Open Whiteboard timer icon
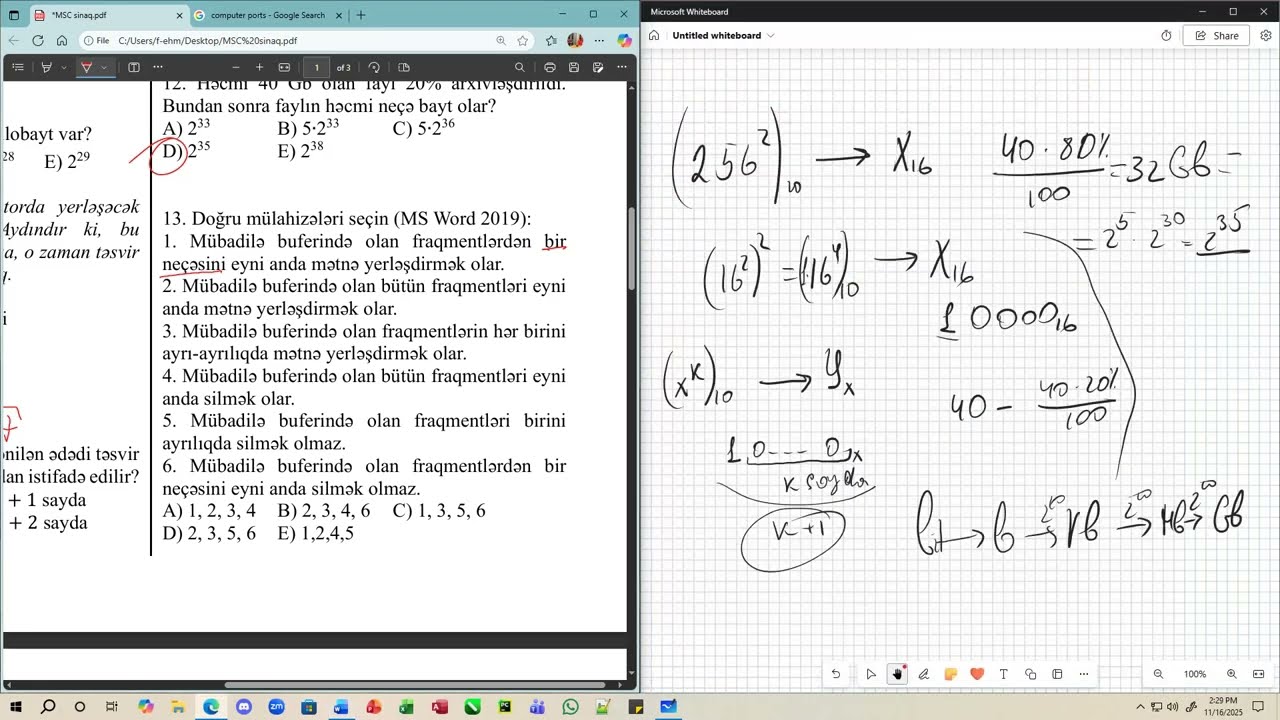Viewport: 1280px width, 720px height. pyautogui.click(x=1166, y=35)
